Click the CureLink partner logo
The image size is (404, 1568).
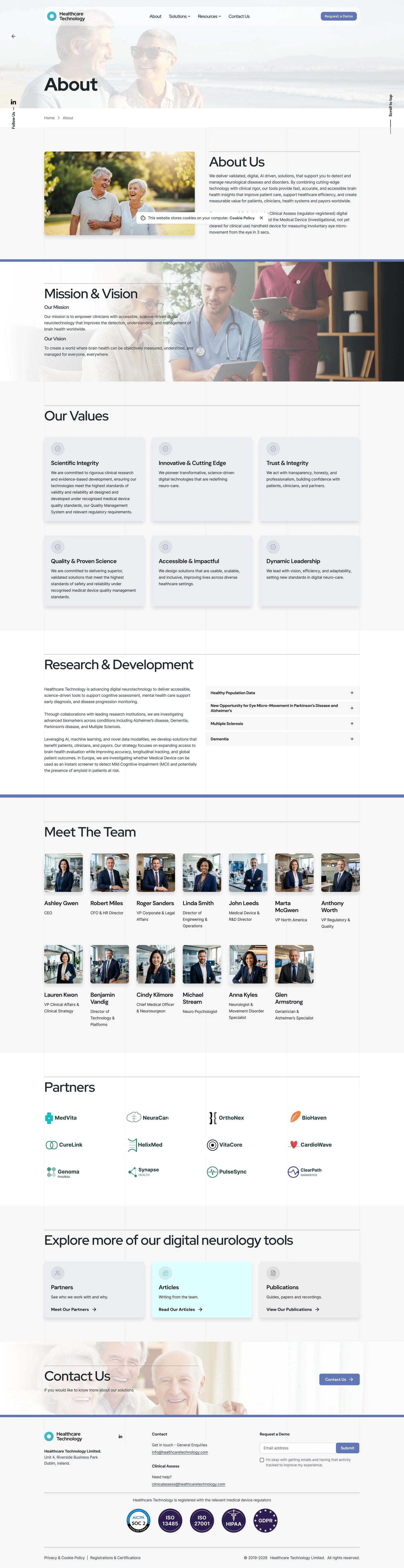[64, 1145]
